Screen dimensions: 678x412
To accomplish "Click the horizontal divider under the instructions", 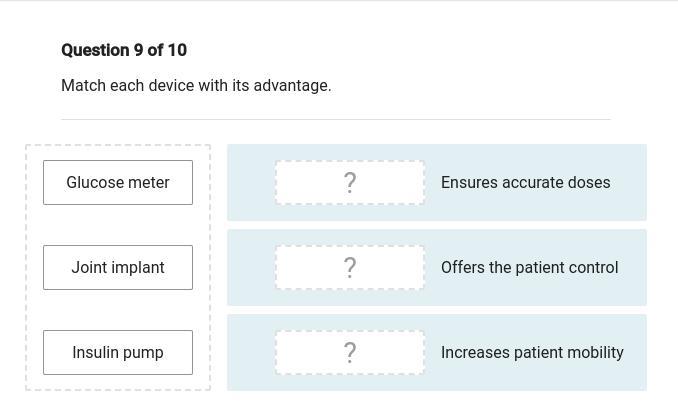I will 336,119.
